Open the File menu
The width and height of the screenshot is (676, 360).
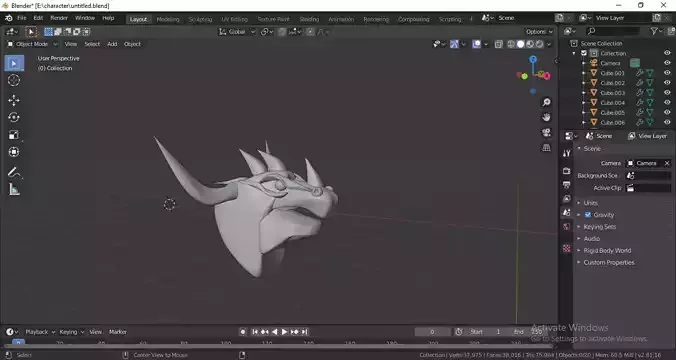(22, 18)
